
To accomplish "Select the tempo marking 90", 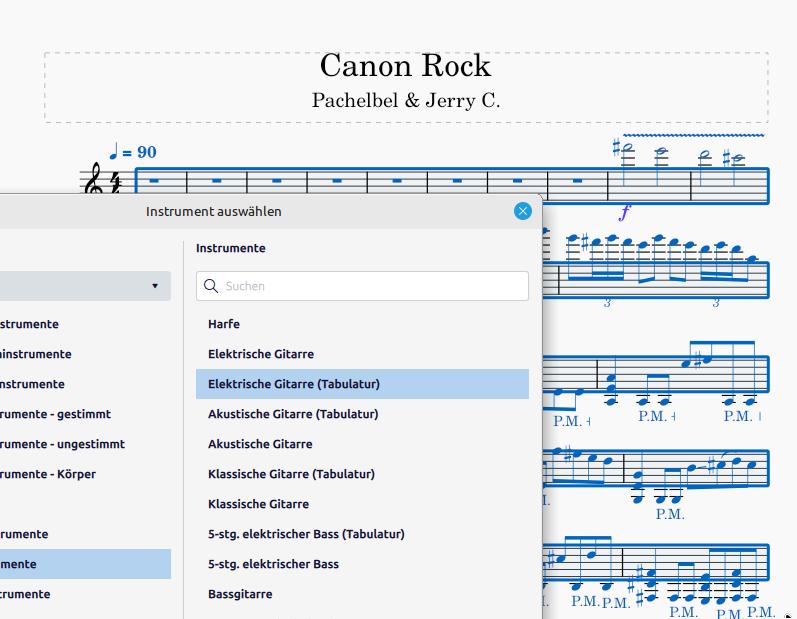I will pyautogui.click(x=133, y=151).
